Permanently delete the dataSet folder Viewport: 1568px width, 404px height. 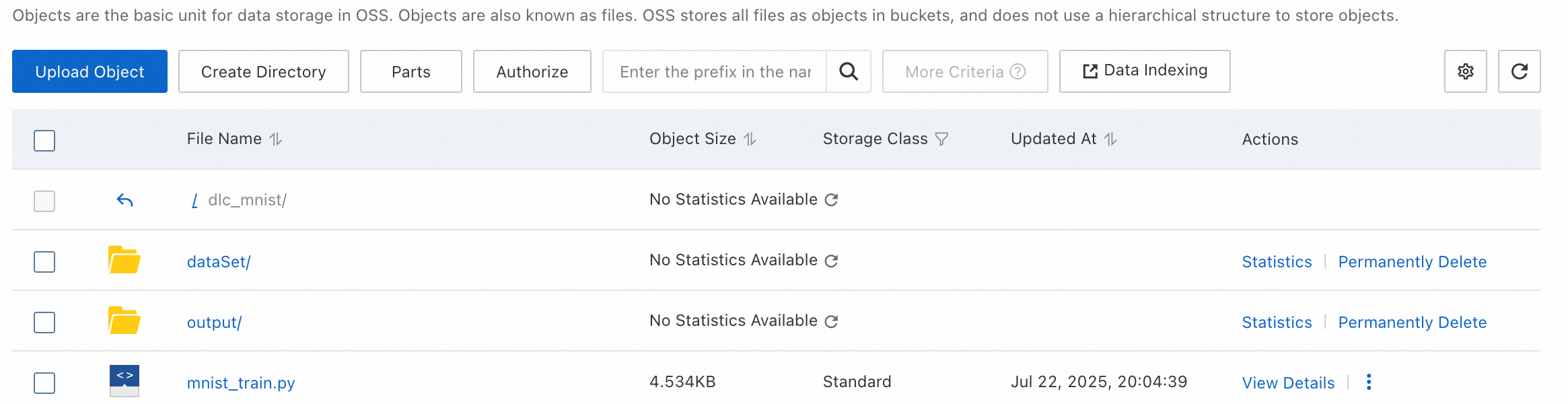click(1412, 262)
